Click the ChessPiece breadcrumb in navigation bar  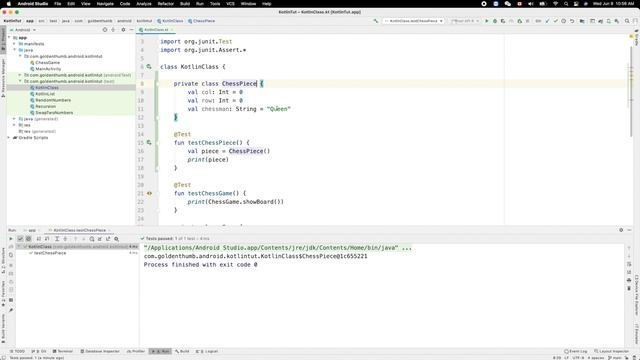pos(202,21)
